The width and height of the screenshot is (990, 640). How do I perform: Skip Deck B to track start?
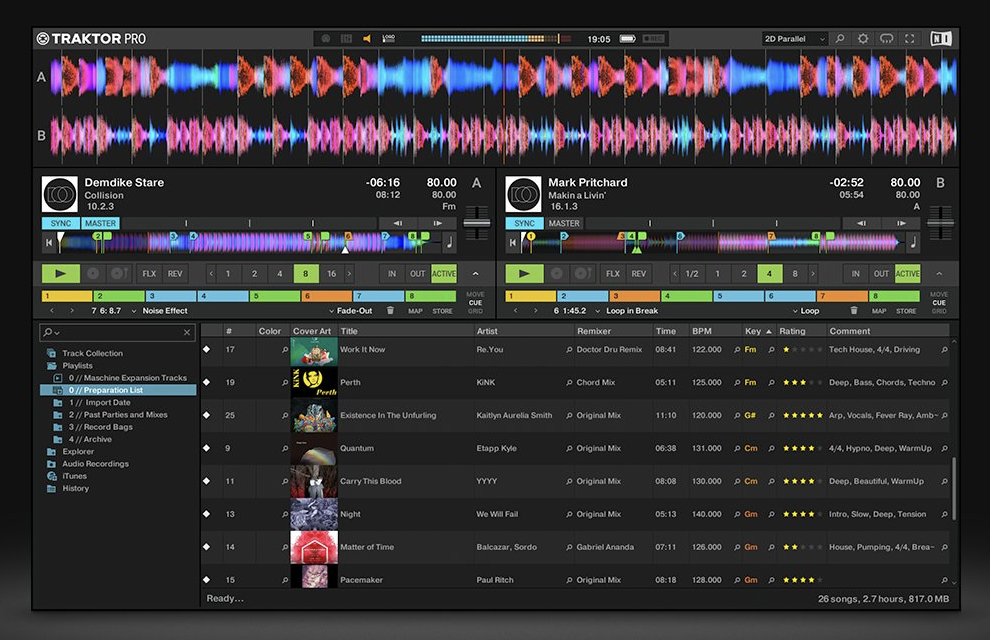click(512, 242)
